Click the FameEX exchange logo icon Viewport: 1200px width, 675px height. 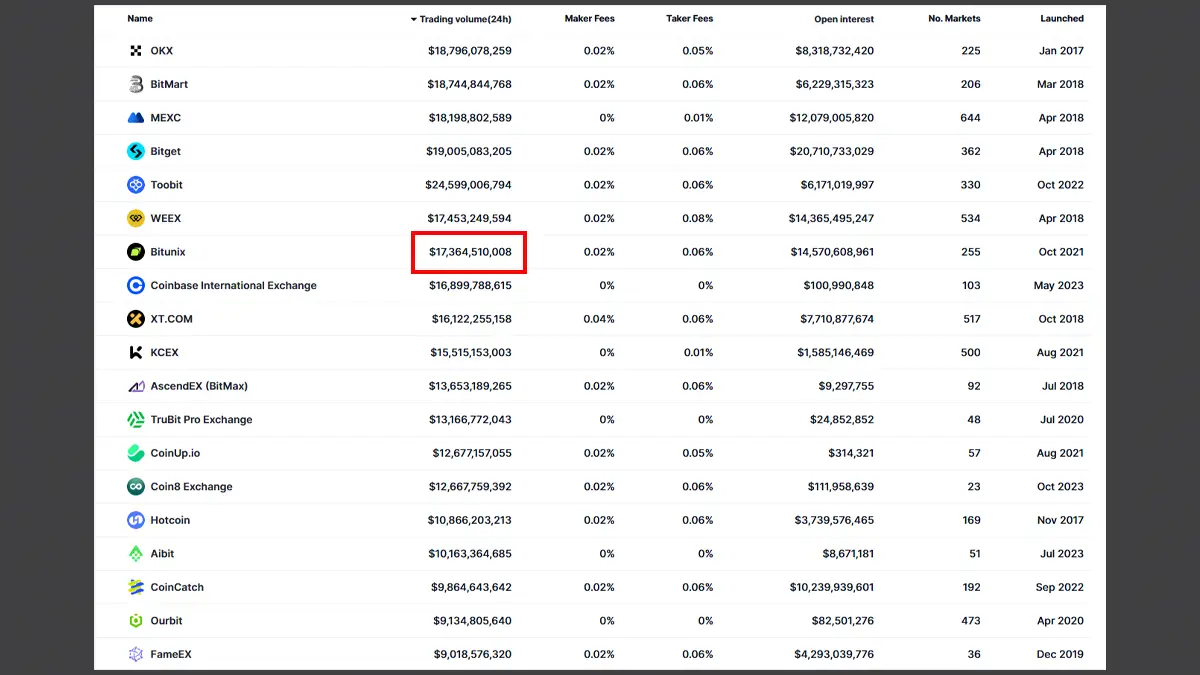coord(136,654)
